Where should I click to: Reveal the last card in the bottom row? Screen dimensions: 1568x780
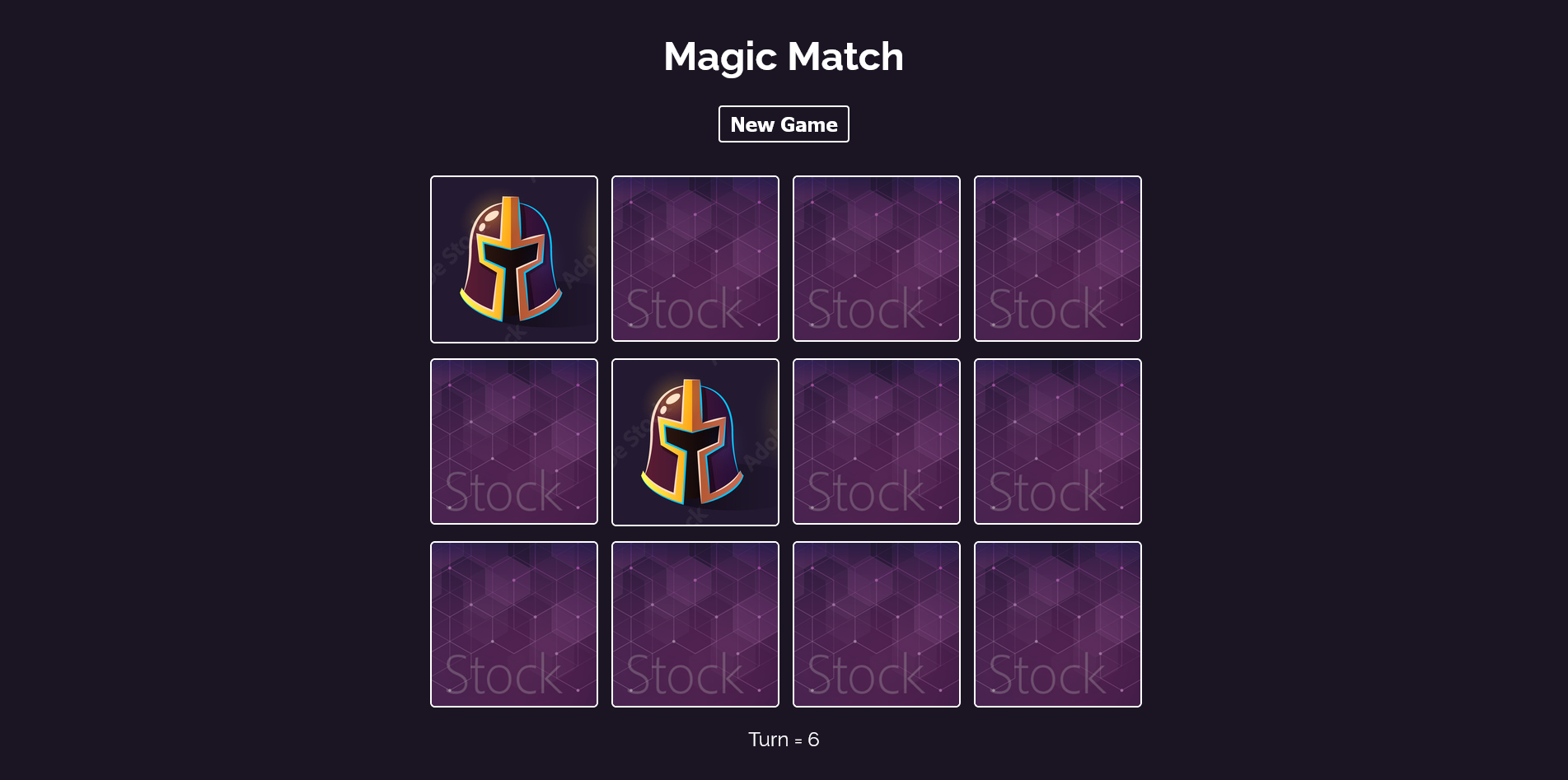[x=1058, y=624]
